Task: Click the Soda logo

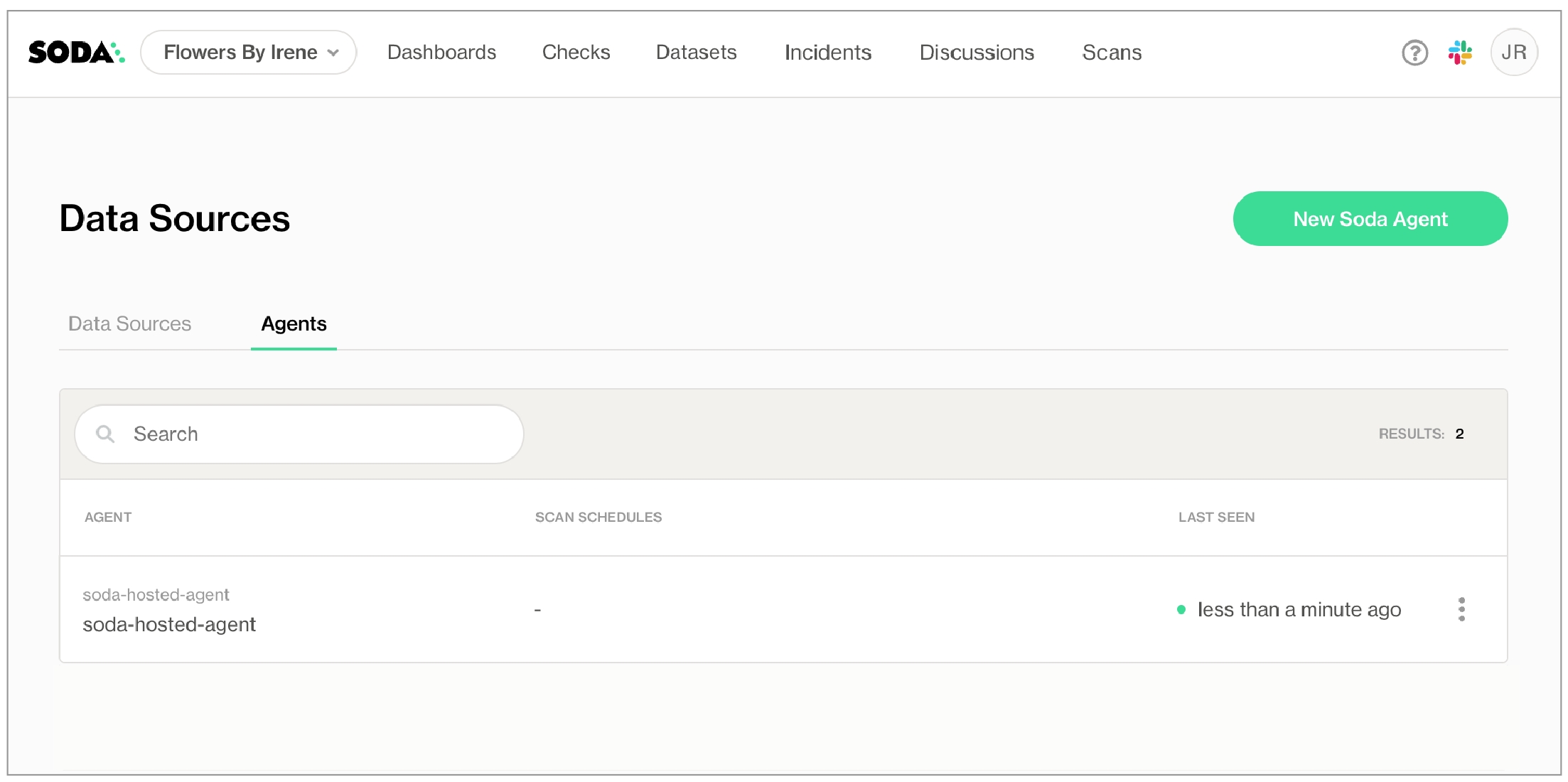Action: tap(76, 53)
